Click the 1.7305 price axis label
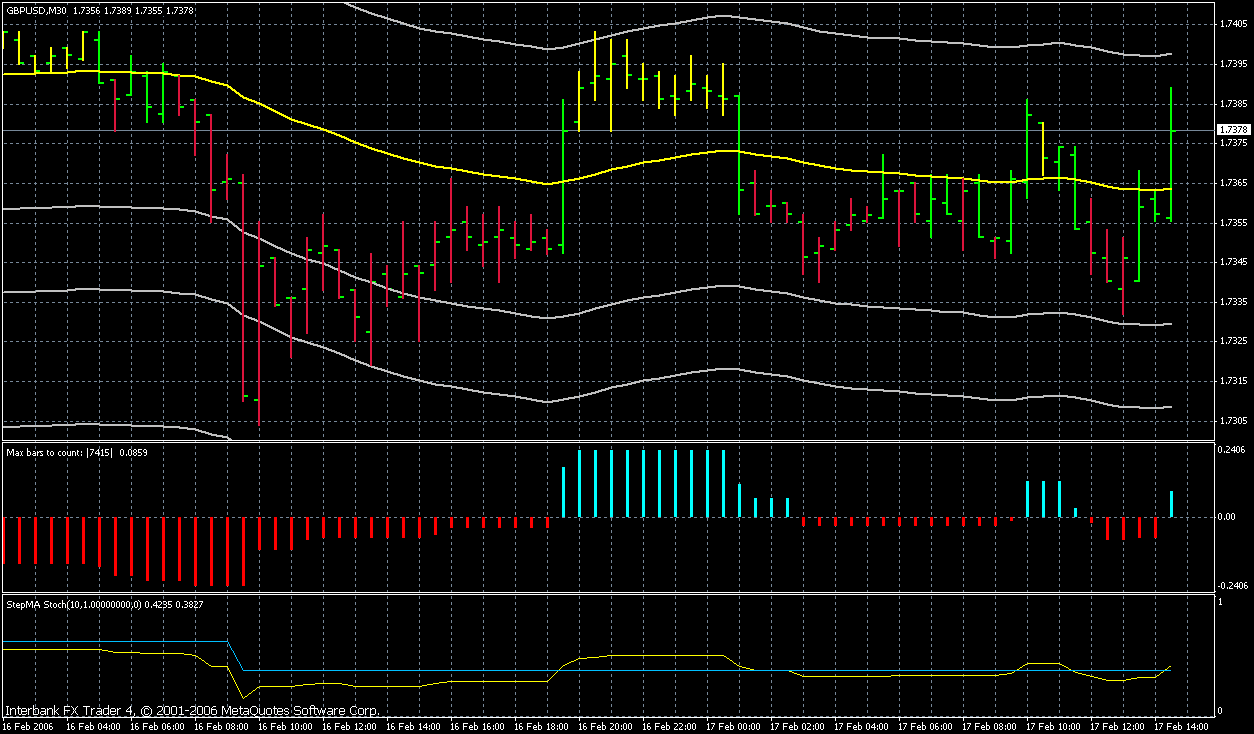 (x=1233, y=421)
